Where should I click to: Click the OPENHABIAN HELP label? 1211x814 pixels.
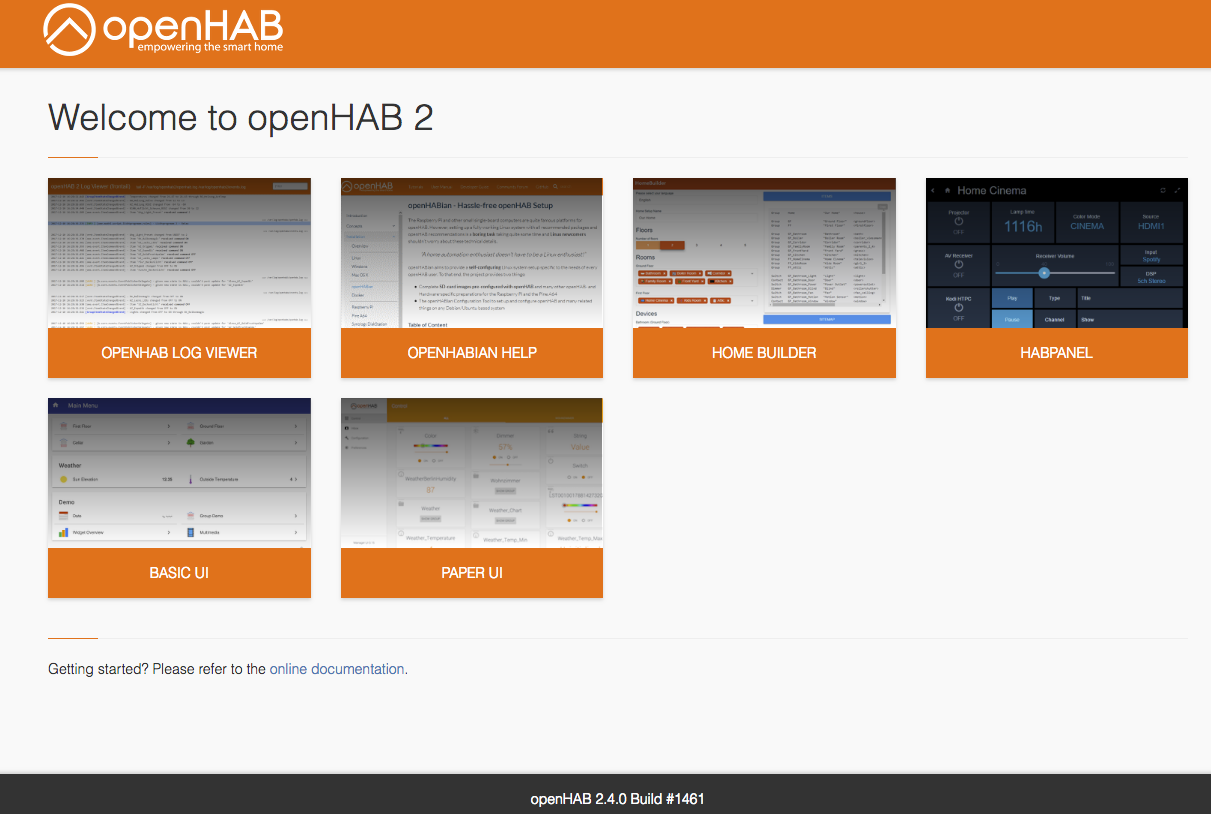tap(472, 353)
